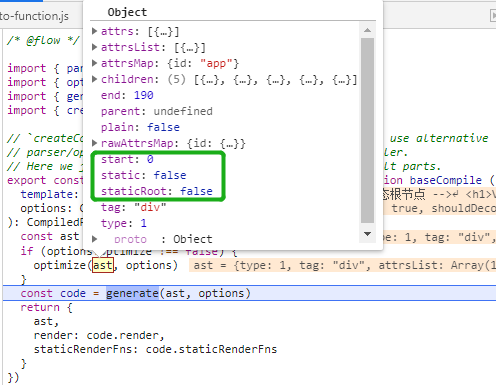Expand the attrsMap object
The height and width of the screenshot is (385, 496).
(95, 63)
